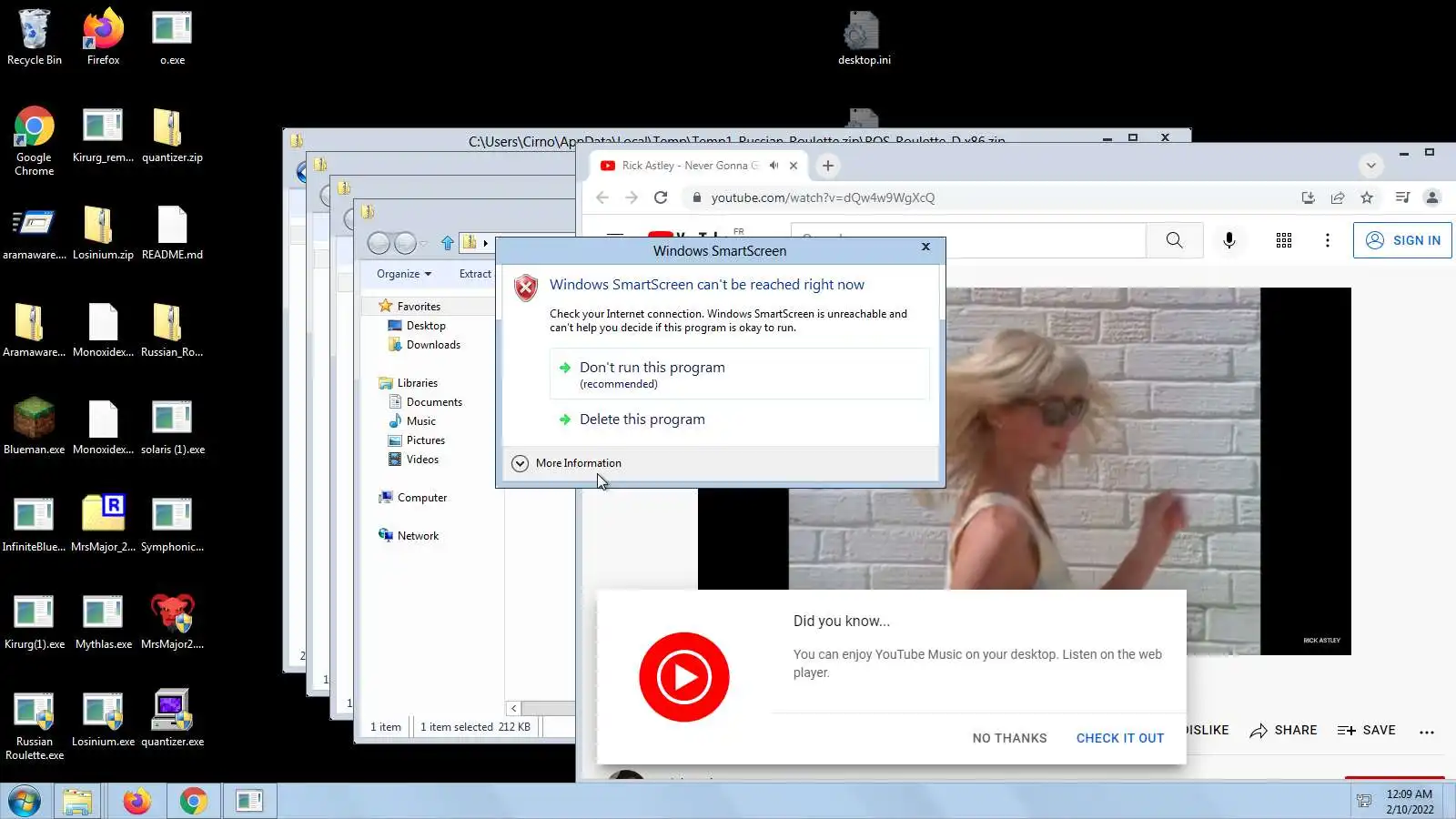
Task: Click SHARE below the video
Action: coord(1283,730)
